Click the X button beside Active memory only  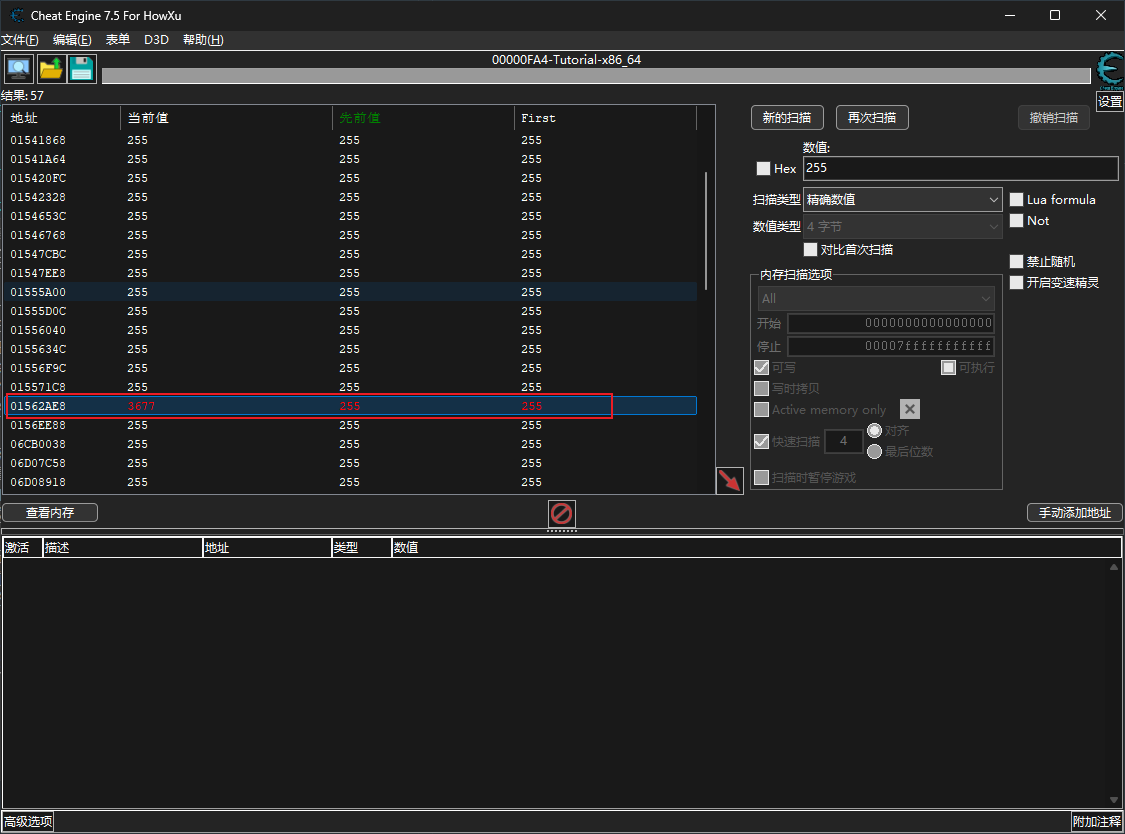(909, 409)
